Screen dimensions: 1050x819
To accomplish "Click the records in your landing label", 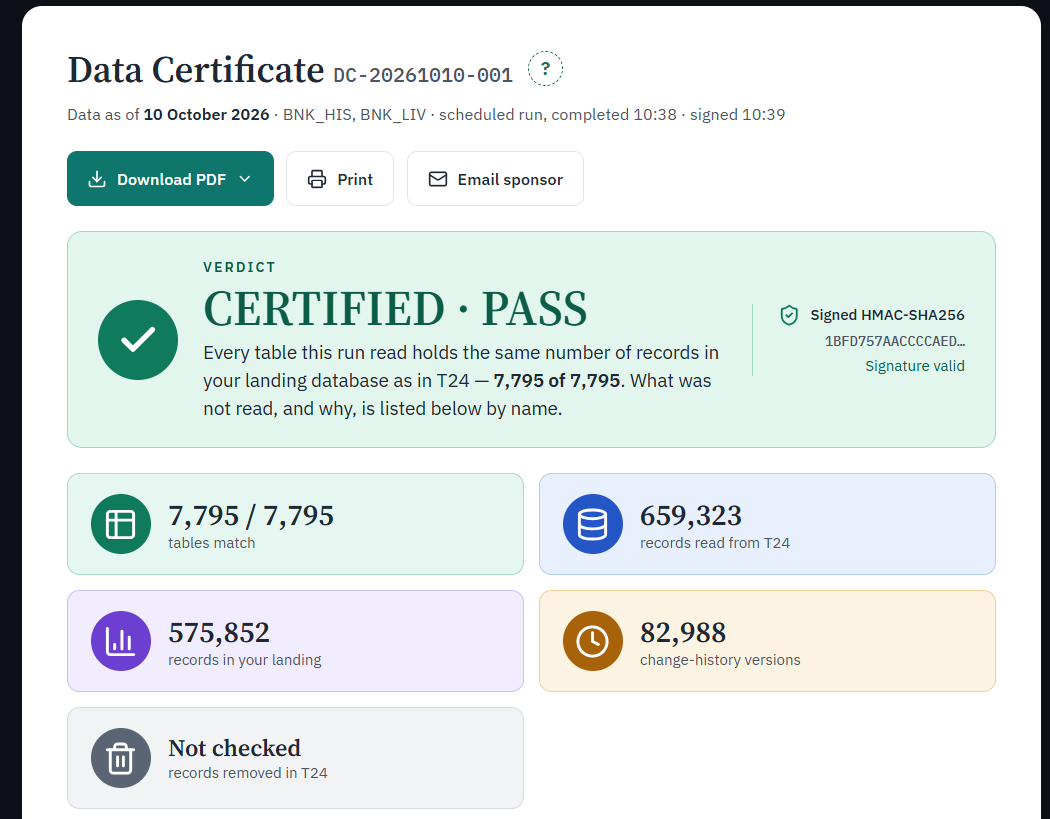I will pyautogui.click(x=244, y=660).
